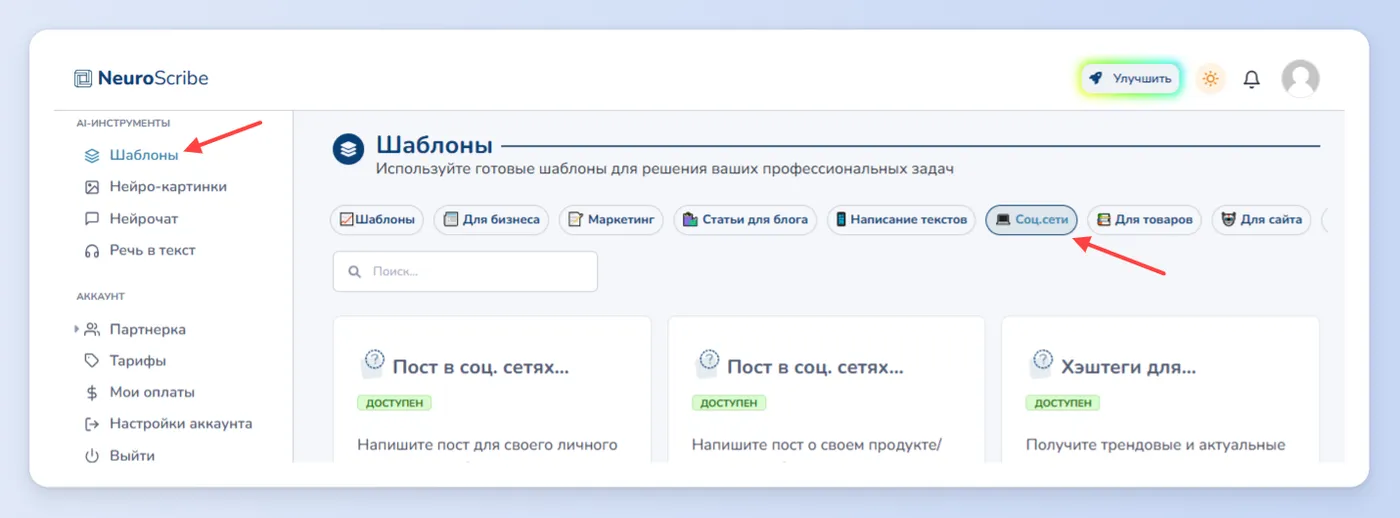This screenshot has width=1400, height=518.
Task: Click the NeuroScribe logo icon
Action: coord(83,78)
